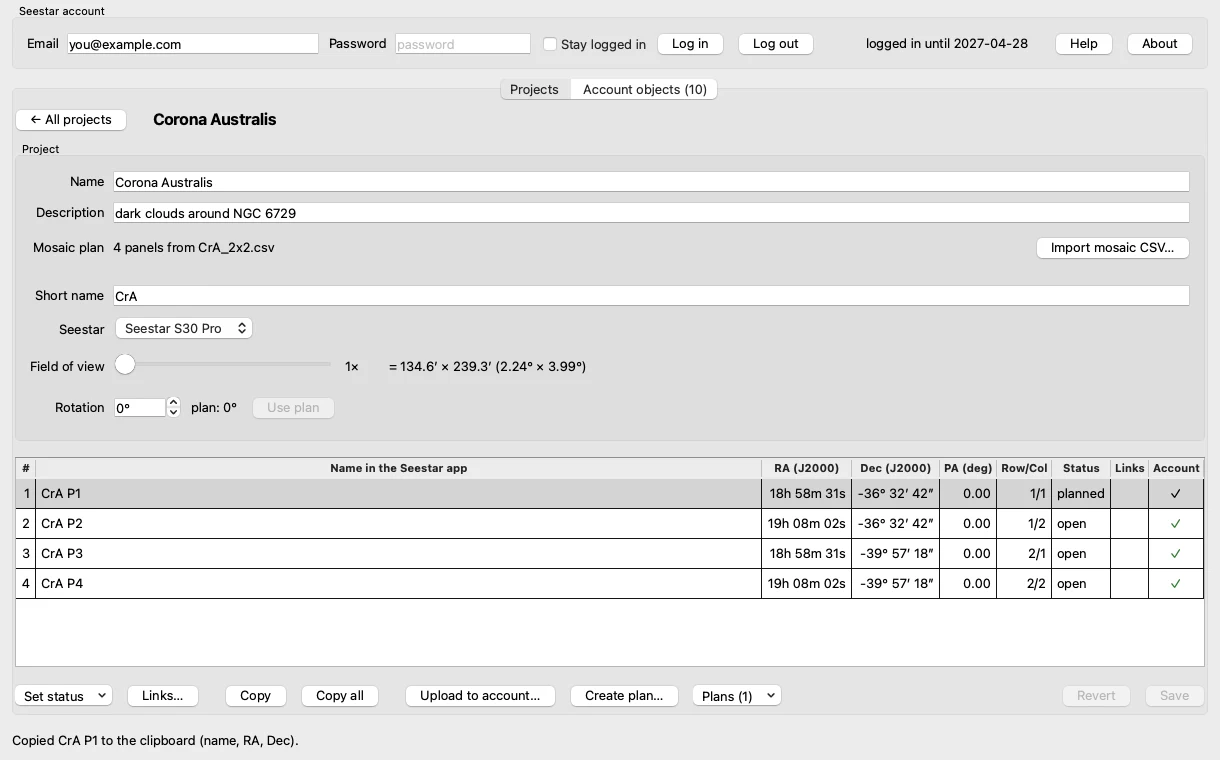Click the Log out button
The image size is (1220, 760).
[776, 44]
